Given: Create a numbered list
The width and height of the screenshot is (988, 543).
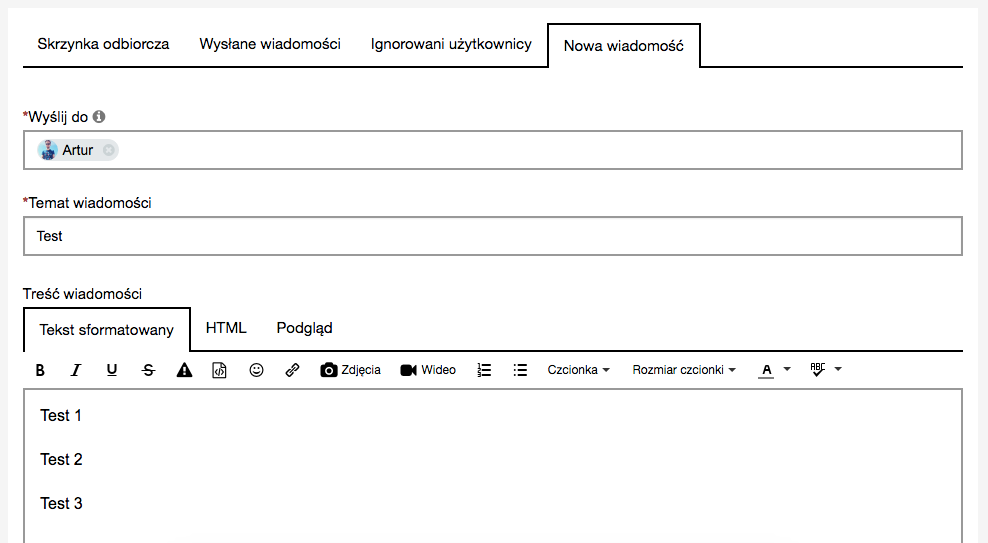Looking at the screenshot, I should [484, 370].
